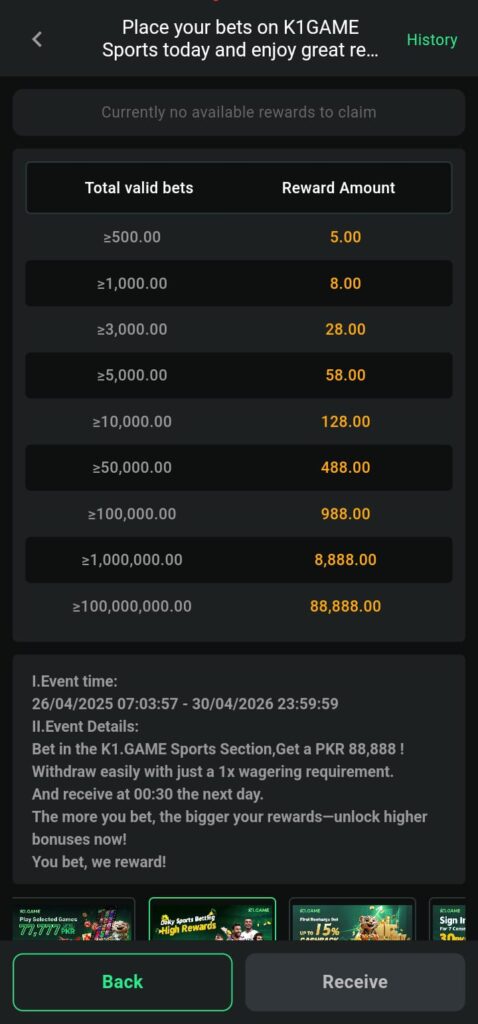
Task: Tap the green Back button
Action: [x=122, y=982]
